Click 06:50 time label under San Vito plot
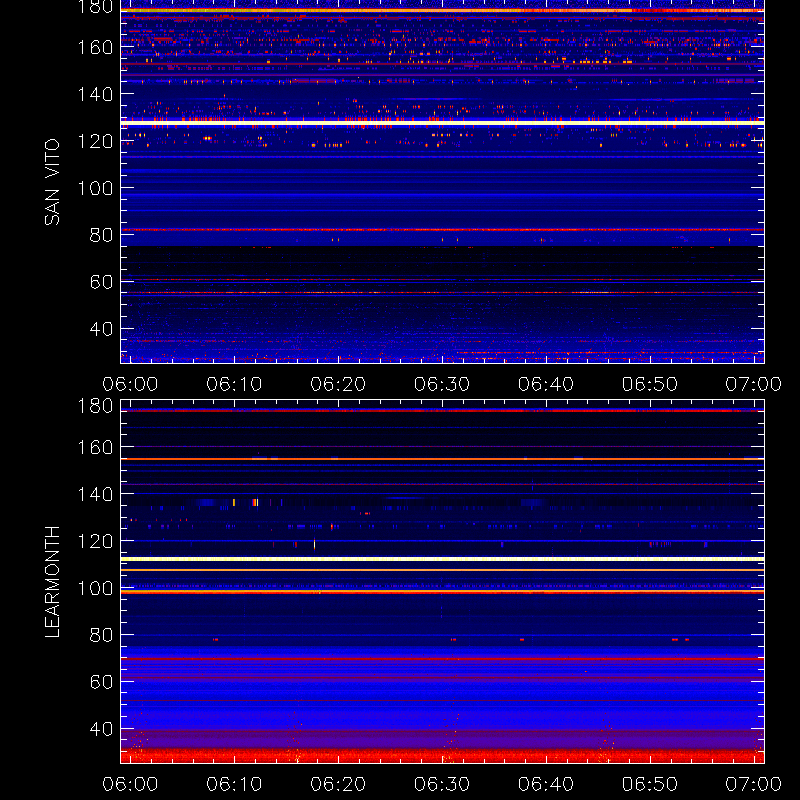 (649, 384)
